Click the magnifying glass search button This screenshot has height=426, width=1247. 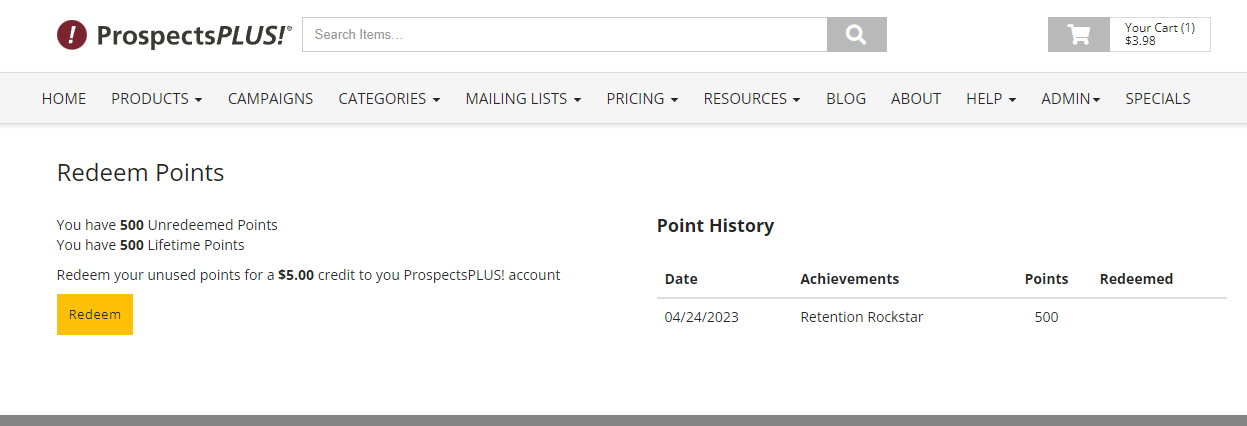click(857, 34)
